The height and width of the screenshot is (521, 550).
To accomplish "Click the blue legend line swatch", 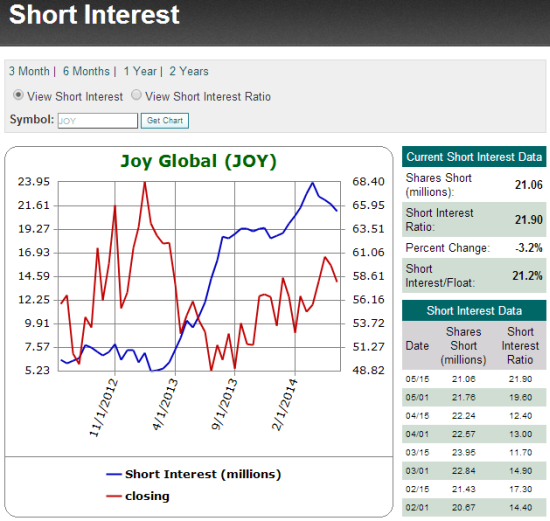I will pos(114,474).
